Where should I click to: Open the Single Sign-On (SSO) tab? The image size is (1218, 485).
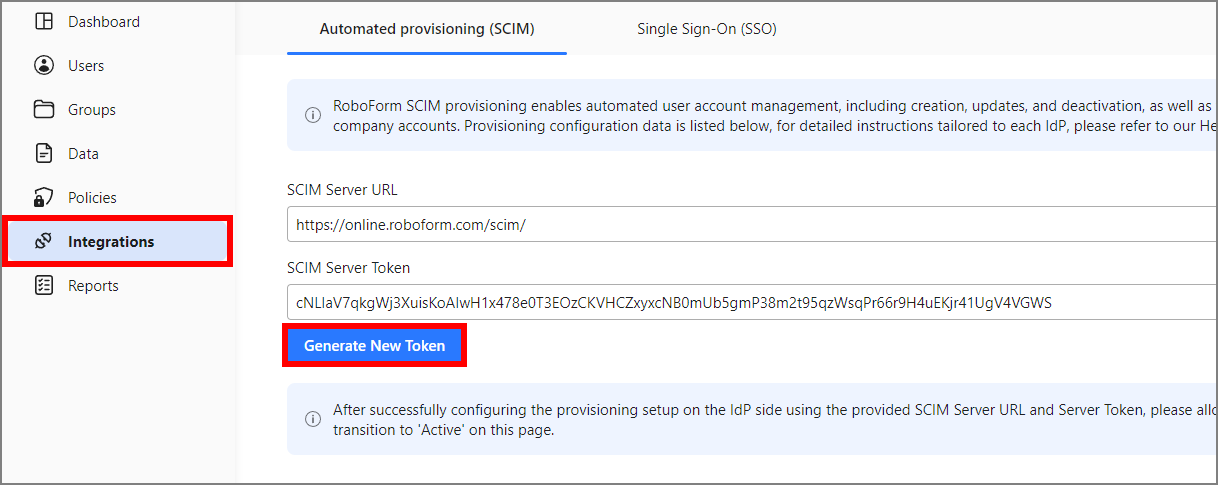coord(707,29)
